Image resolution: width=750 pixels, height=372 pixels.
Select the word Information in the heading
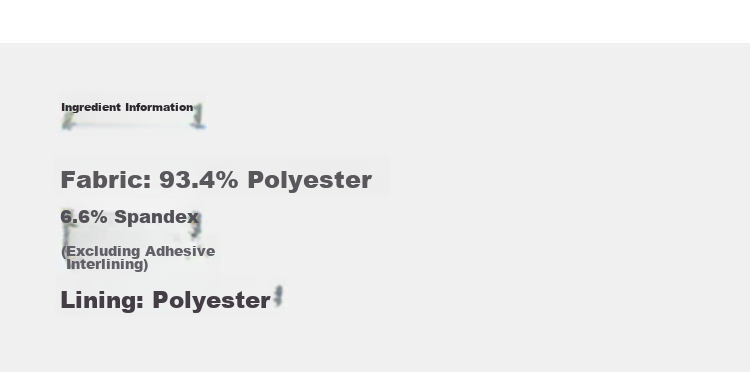159,107
